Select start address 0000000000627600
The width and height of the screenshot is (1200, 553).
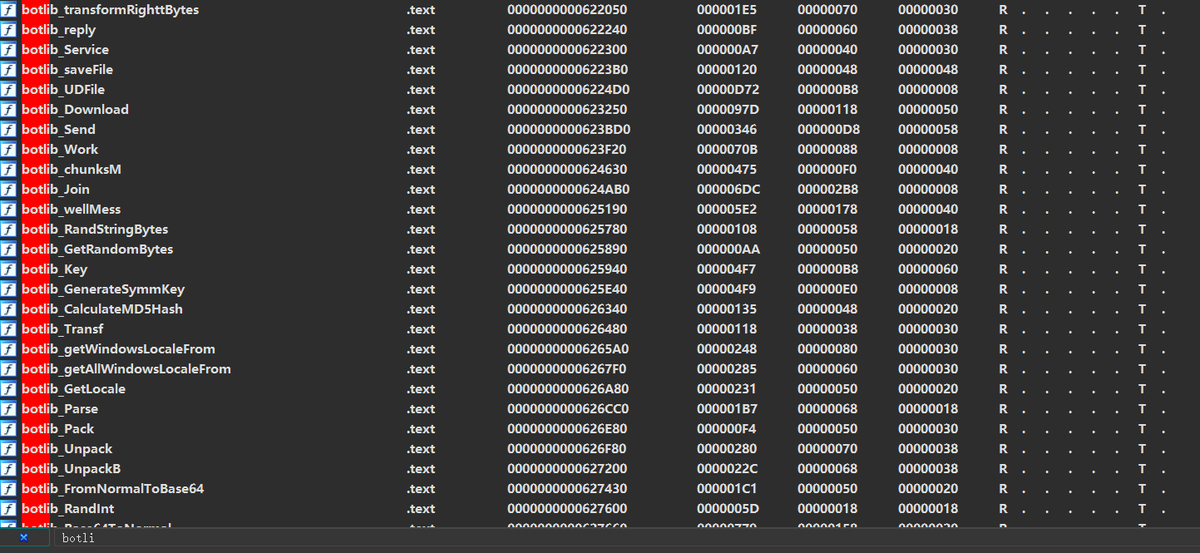coord(567,509)
